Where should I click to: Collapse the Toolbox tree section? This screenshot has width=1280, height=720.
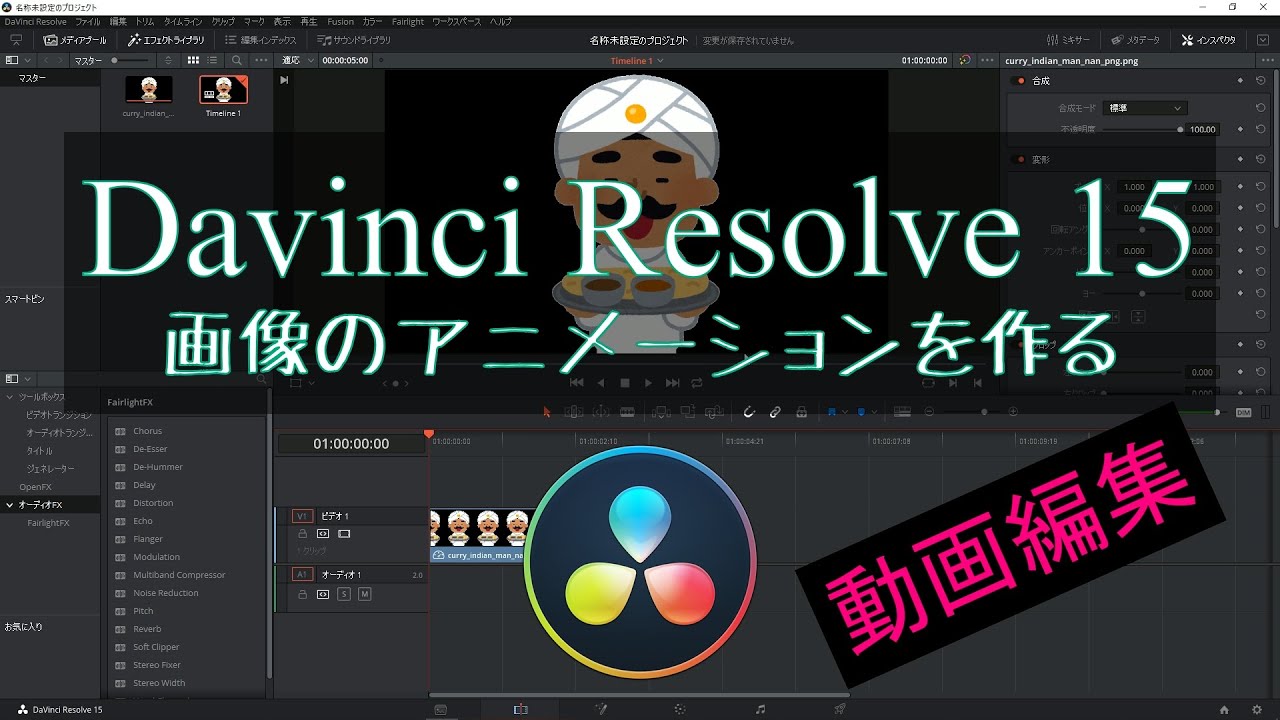point(9,397)
